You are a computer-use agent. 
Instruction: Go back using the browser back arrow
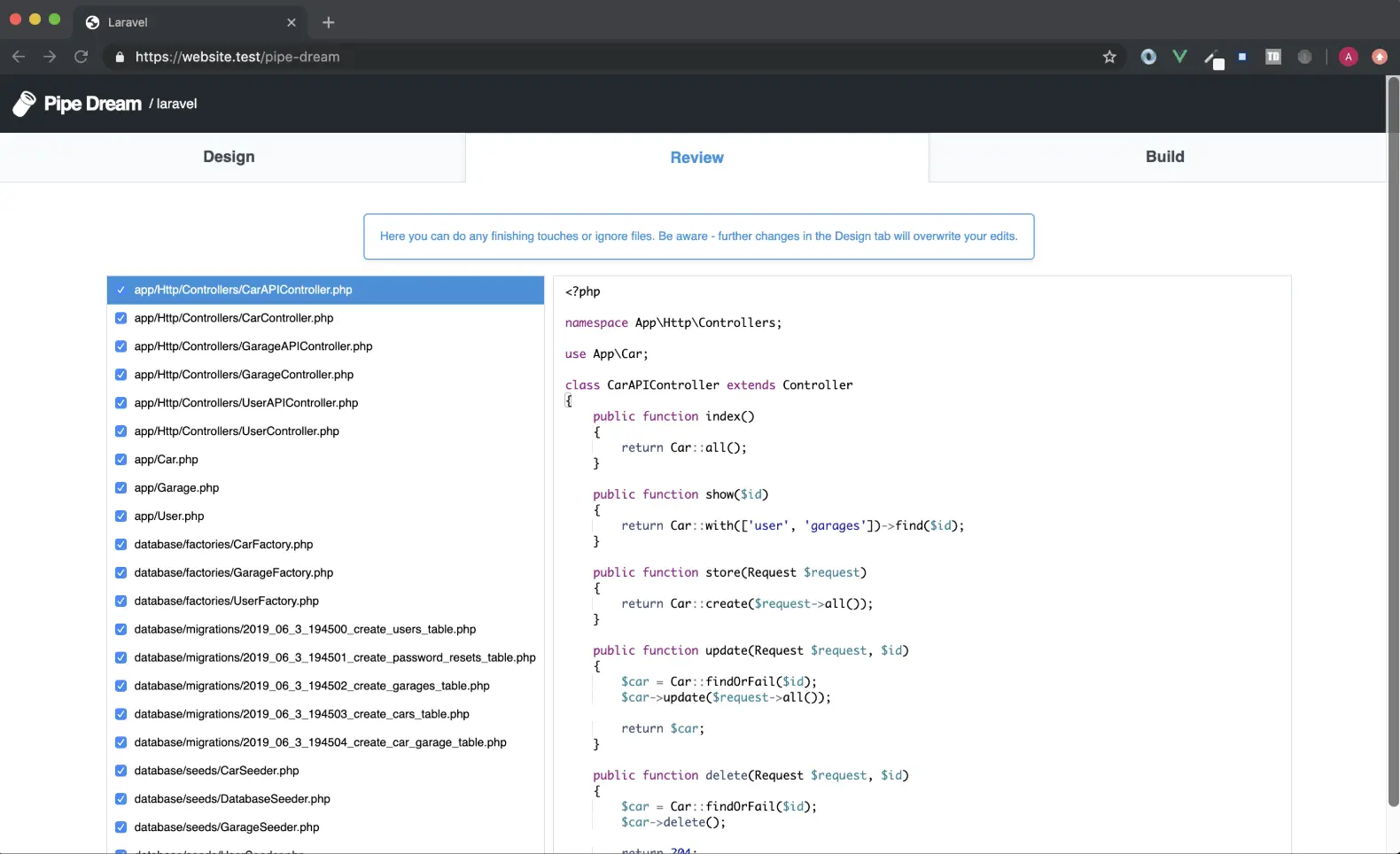coord(19,57)
